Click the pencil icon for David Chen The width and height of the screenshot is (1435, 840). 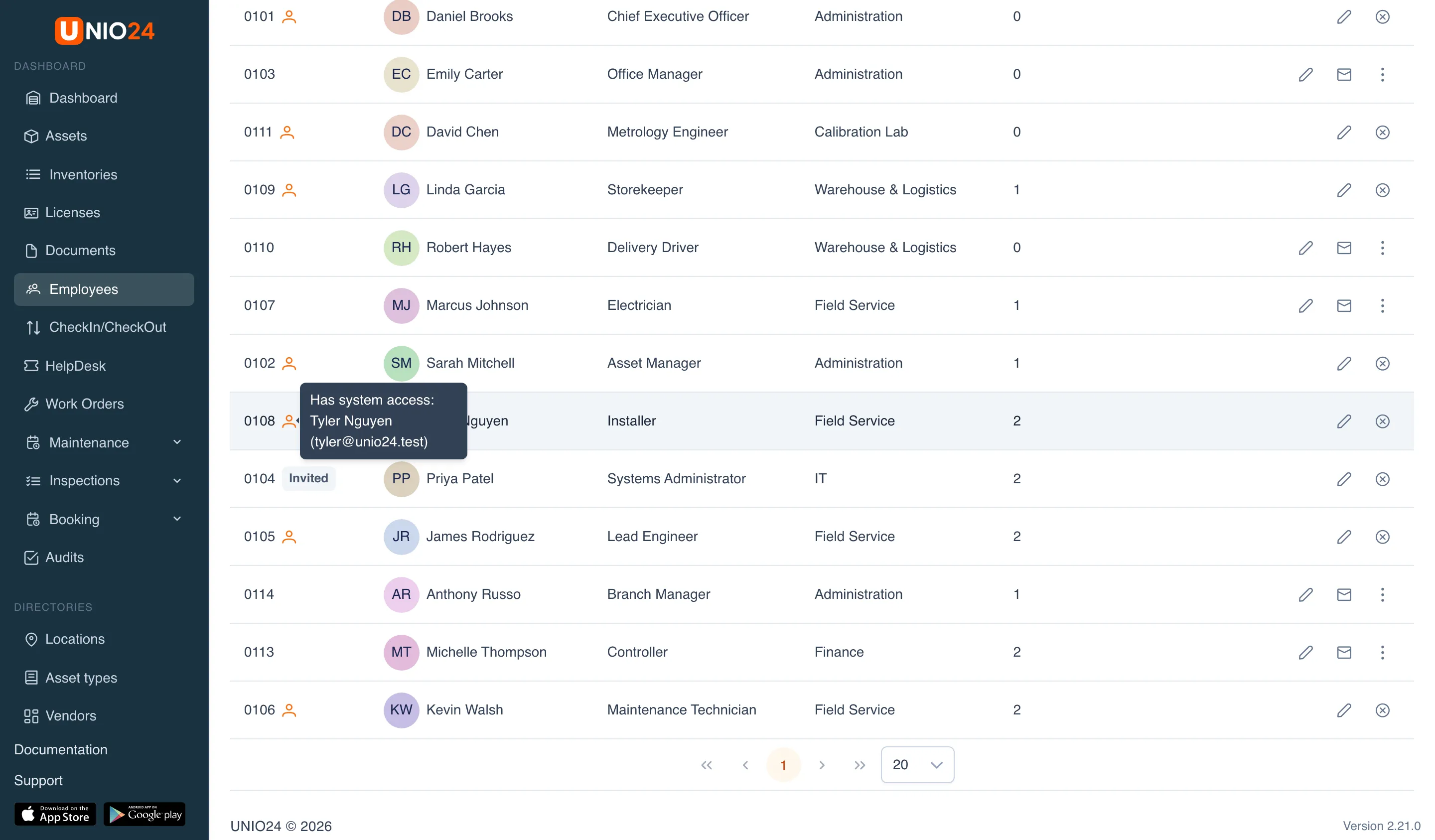coord(1344,132)
